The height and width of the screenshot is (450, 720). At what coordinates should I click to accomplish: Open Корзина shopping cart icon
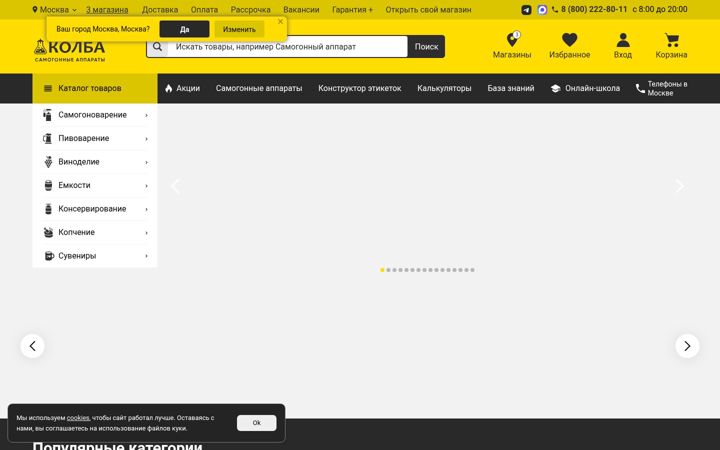(672, 40)
